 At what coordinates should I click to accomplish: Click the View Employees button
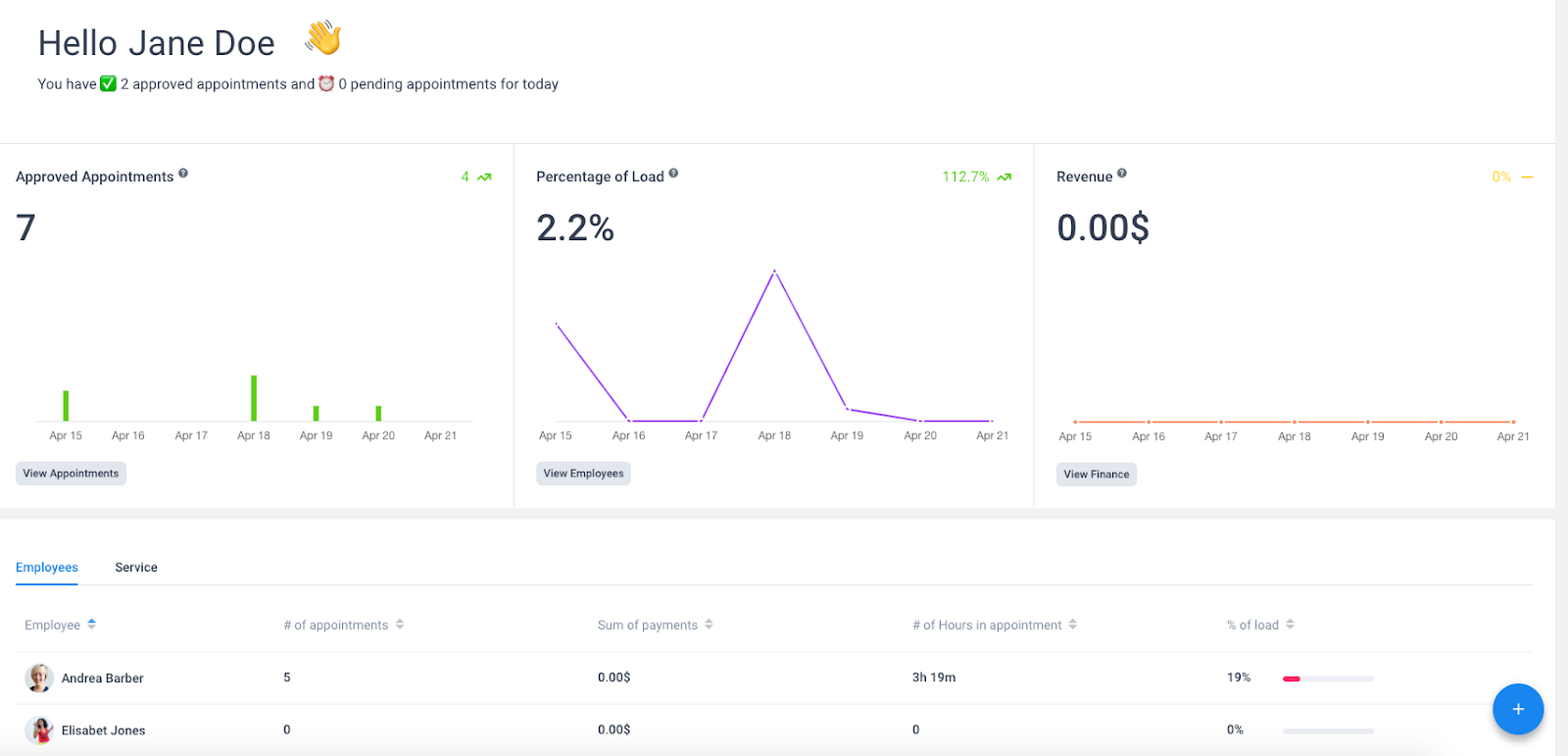[583, 474]
